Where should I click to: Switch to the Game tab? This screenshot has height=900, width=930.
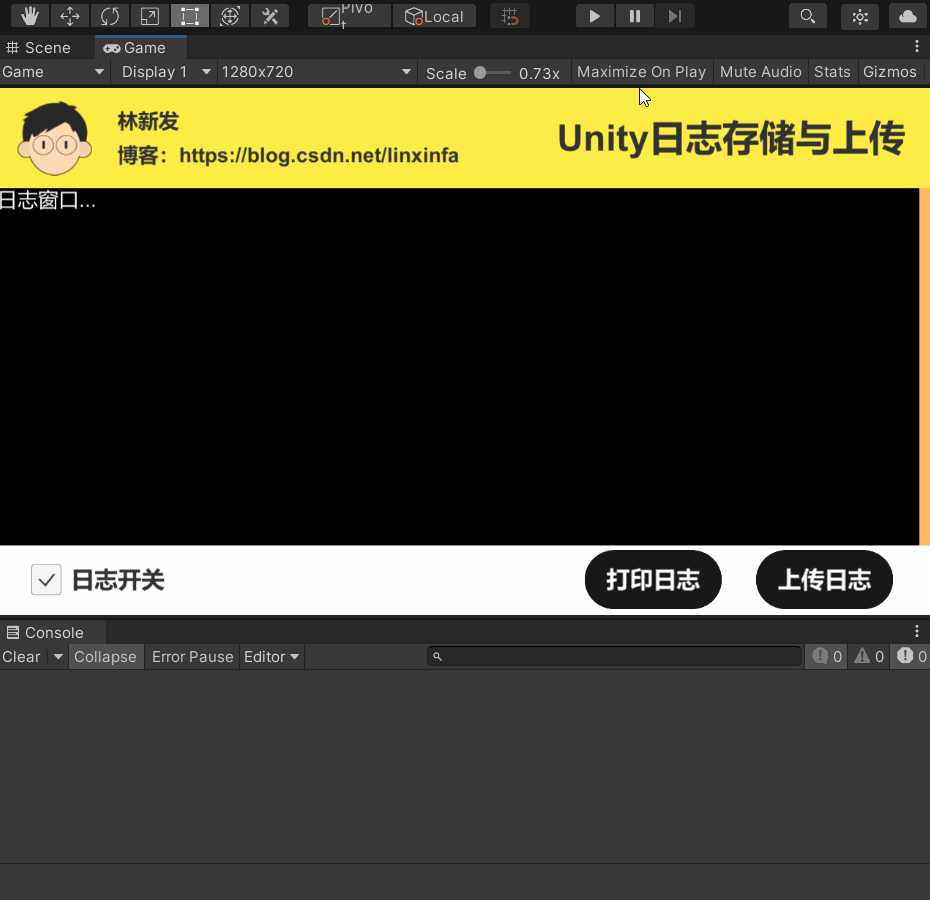[x=141, y=47]
